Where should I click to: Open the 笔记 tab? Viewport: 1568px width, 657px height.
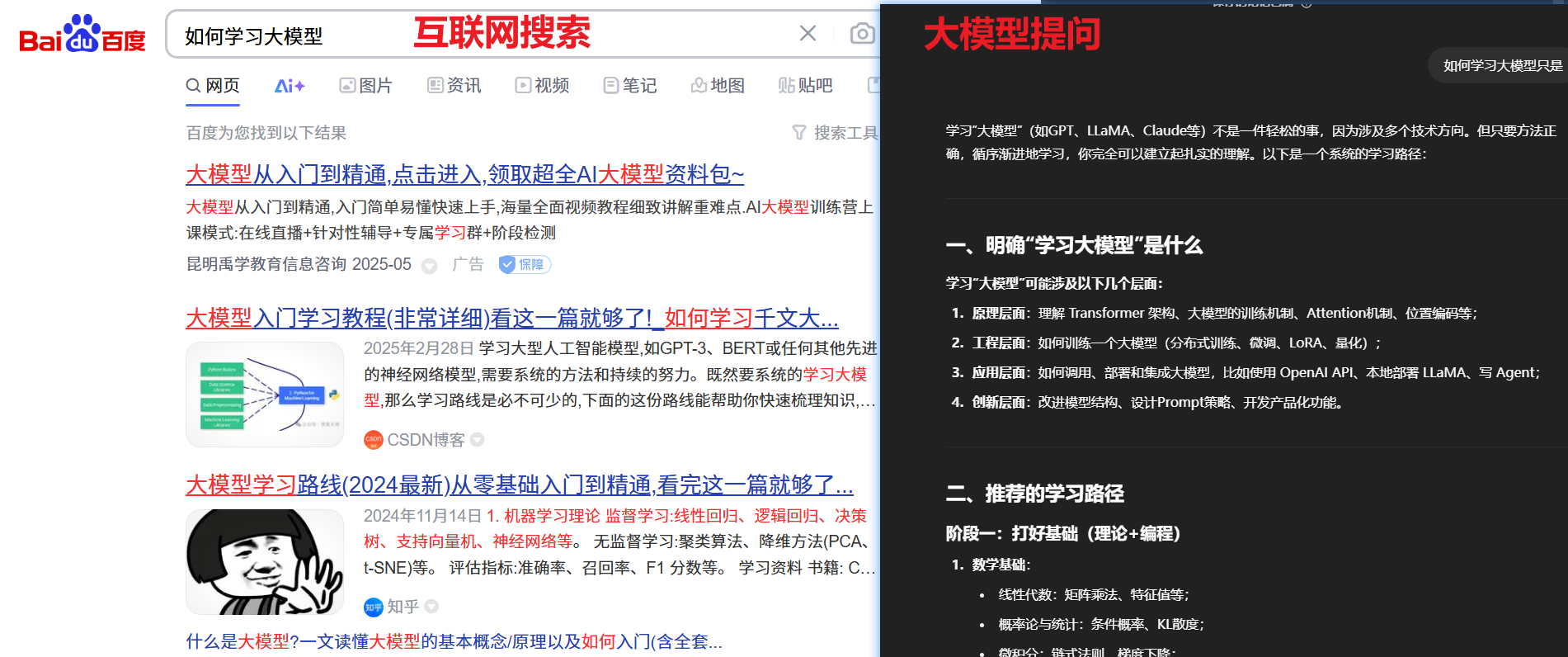click(630, 86)
